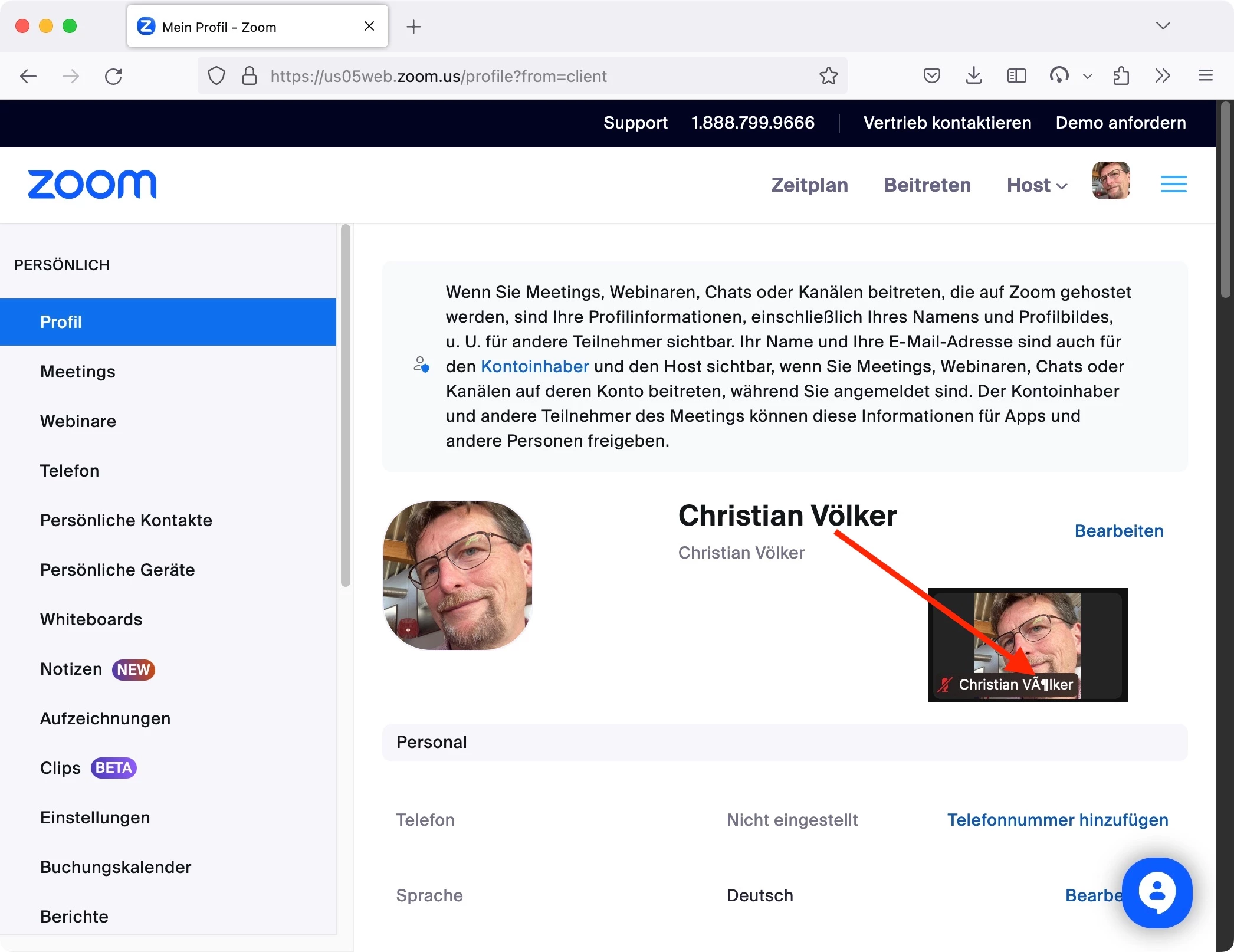Screen dimensions: 1234x952
Task: Open the Pocket save icon
Action: pyautogui.click(x=931, y=76)
